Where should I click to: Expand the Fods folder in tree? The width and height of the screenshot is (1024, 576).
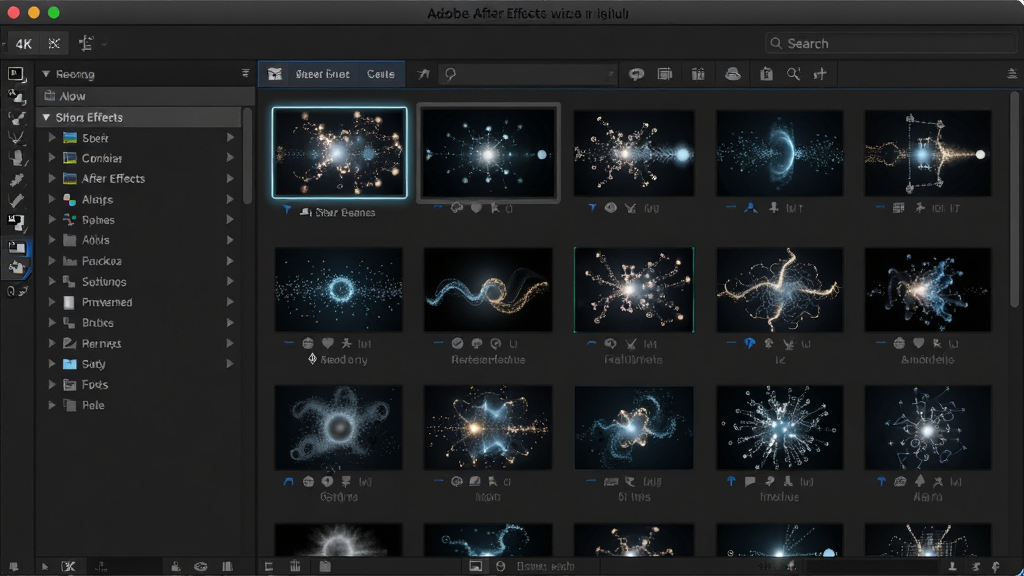click(52, 385)
